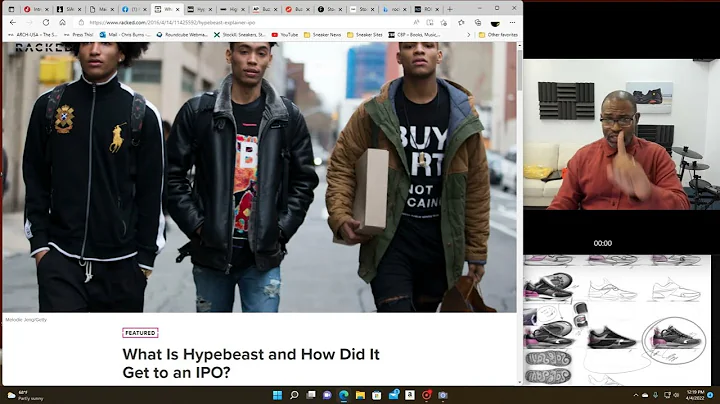Switch to the Hyp tab

coord(200,9)
